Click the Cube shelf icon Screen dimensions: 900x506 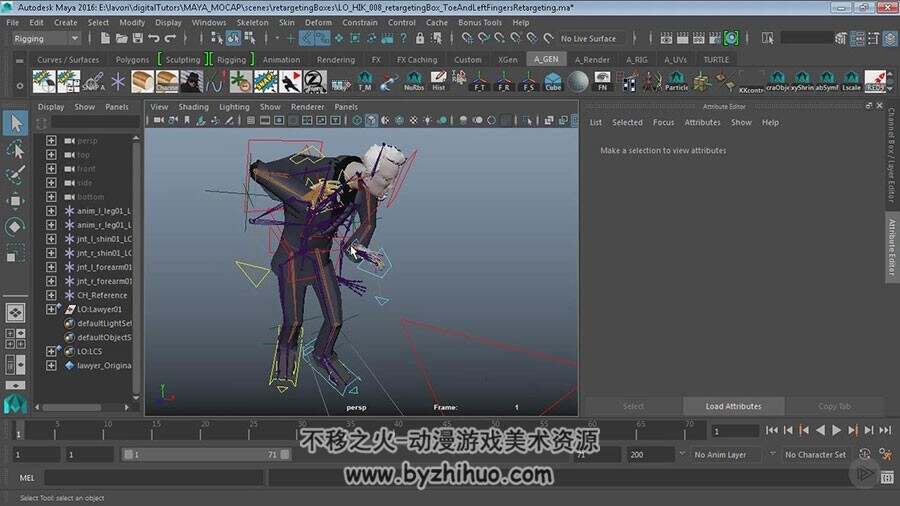(x=553, y=81)
